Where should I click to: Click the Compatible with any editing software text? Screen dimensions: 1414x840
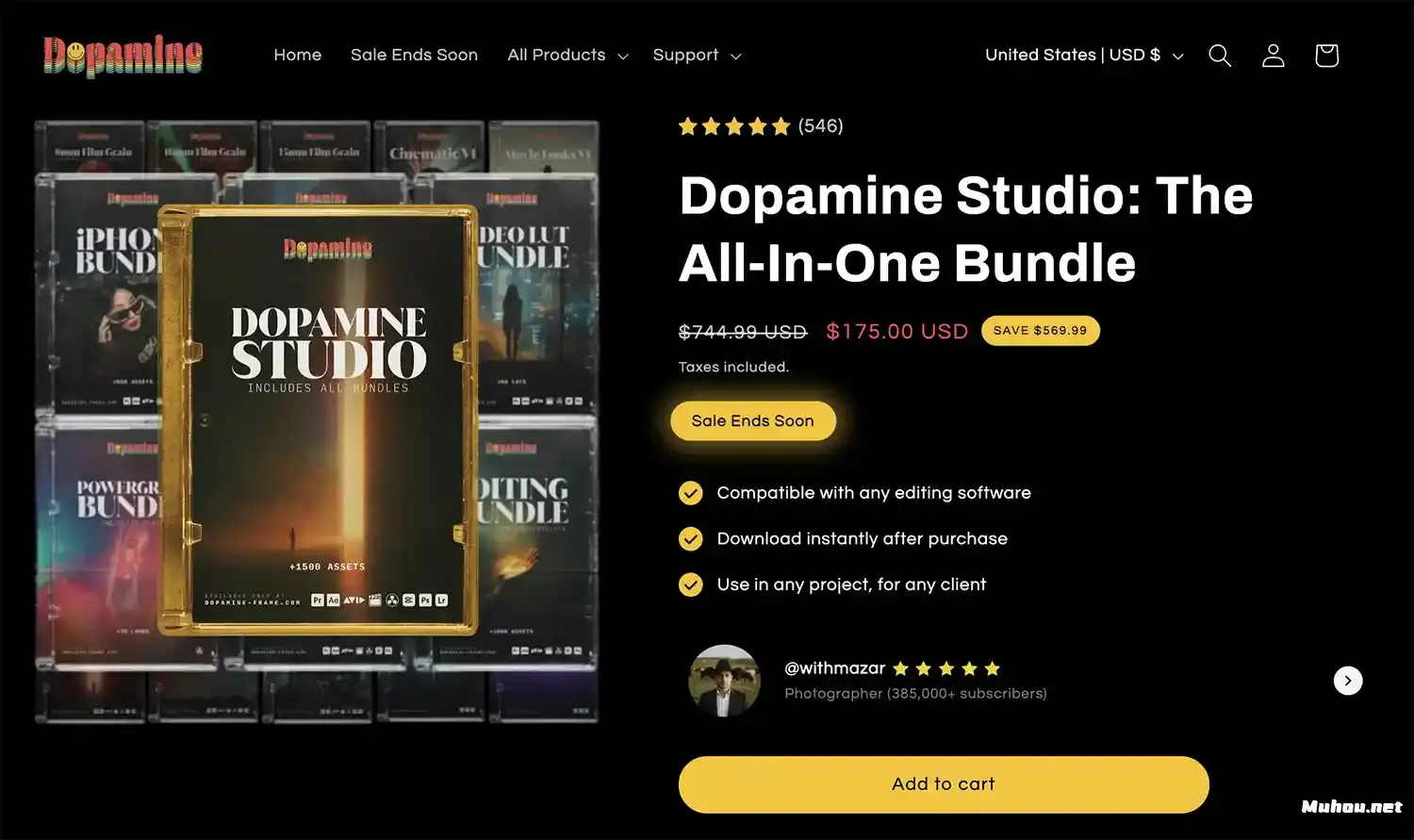tap(874, 493)
